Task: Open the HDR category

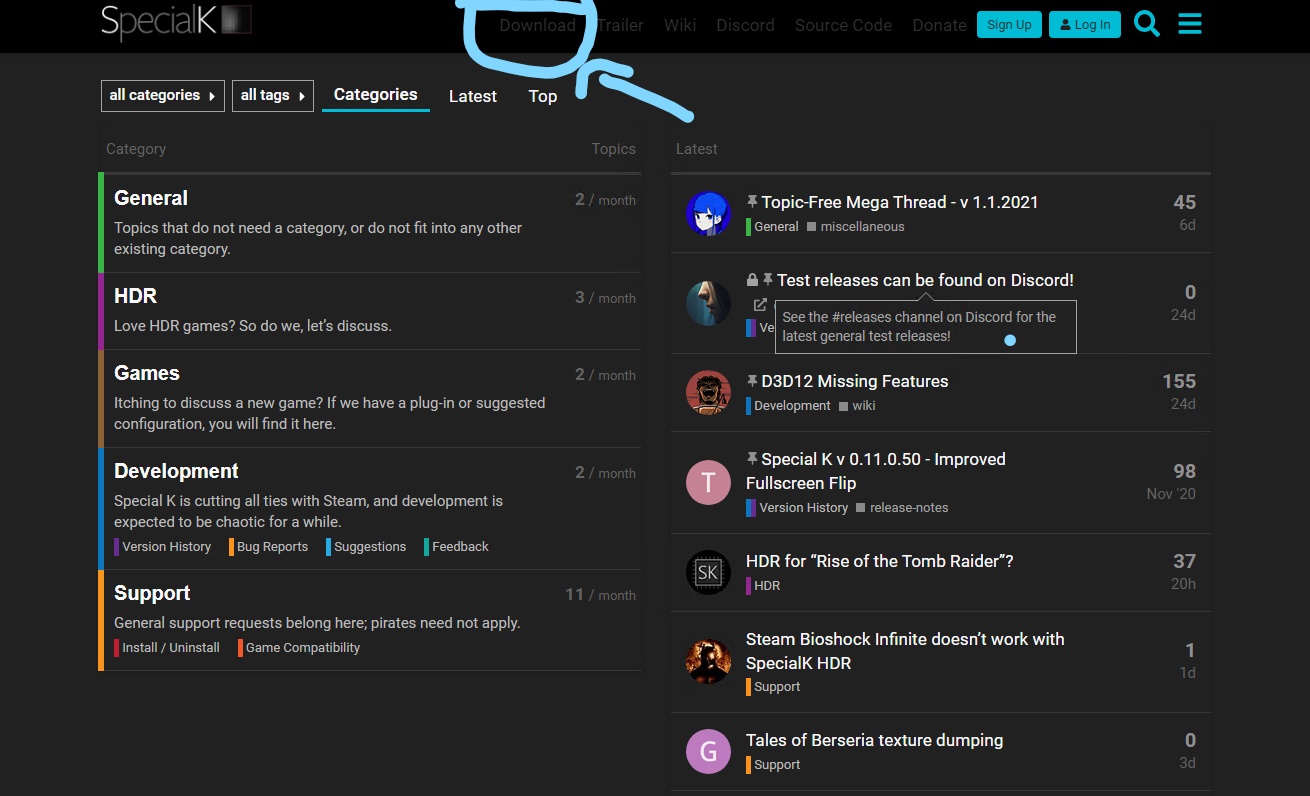Action: pos(135,296)
